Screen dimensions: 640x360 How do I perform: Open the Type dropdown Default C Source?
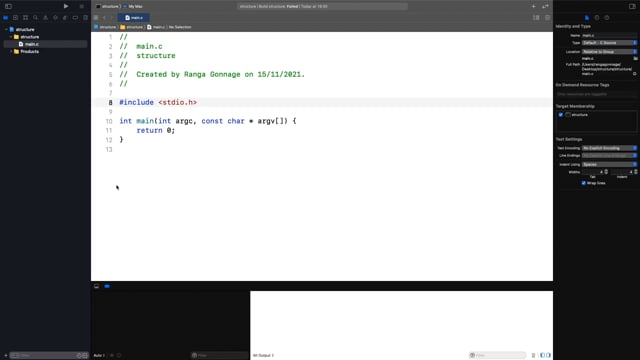[609, 43]
